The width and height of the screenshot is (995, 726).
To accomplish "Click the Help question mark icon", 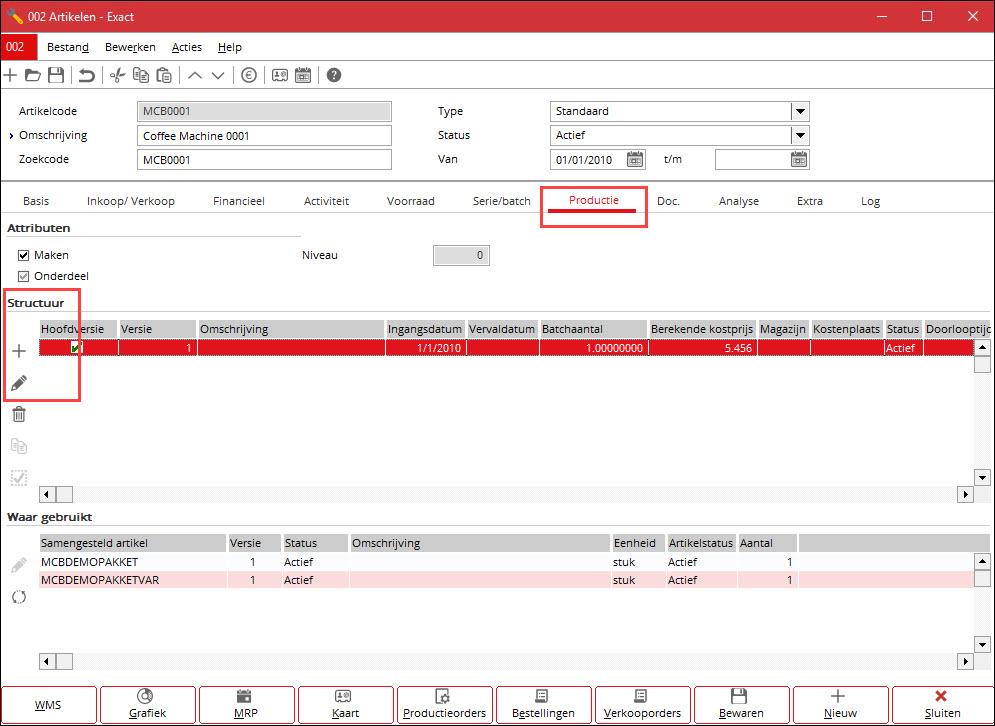I will point(333,74).
